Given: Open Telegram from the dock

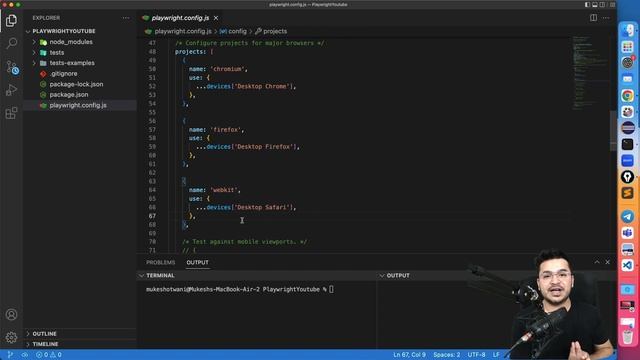Looking at the screenshot, I should pyautogui.click(x=628, y=216).
